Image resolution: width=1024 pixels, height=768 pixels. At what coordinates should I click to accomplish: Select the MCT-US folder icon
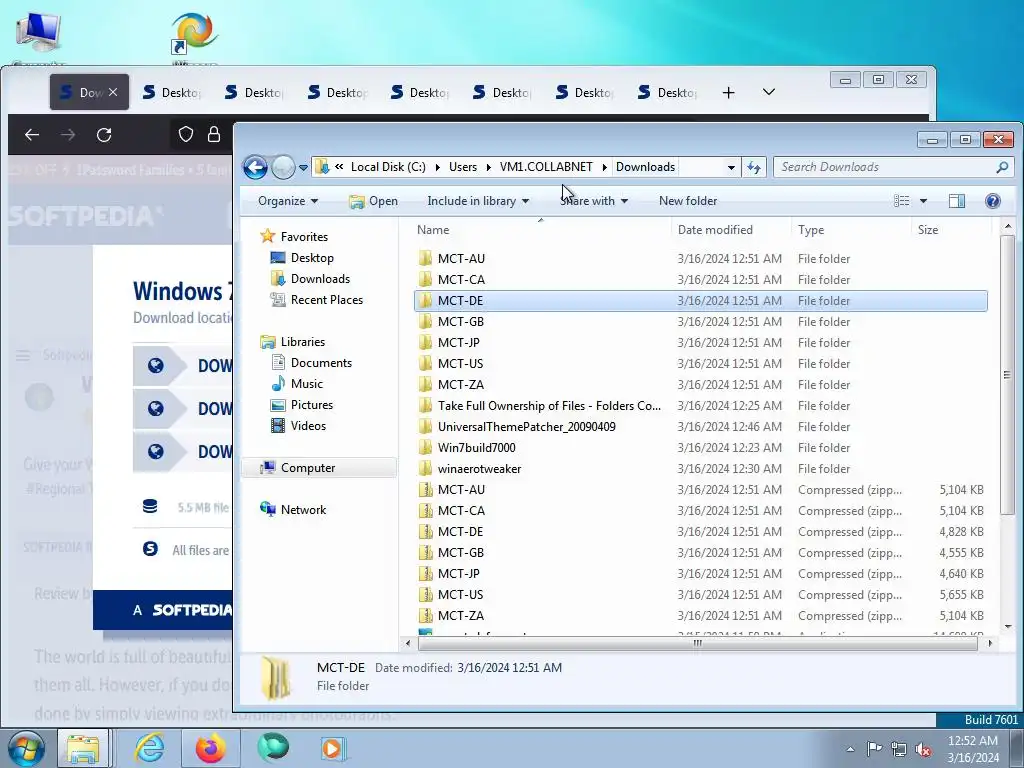click(x=425, y=364)
